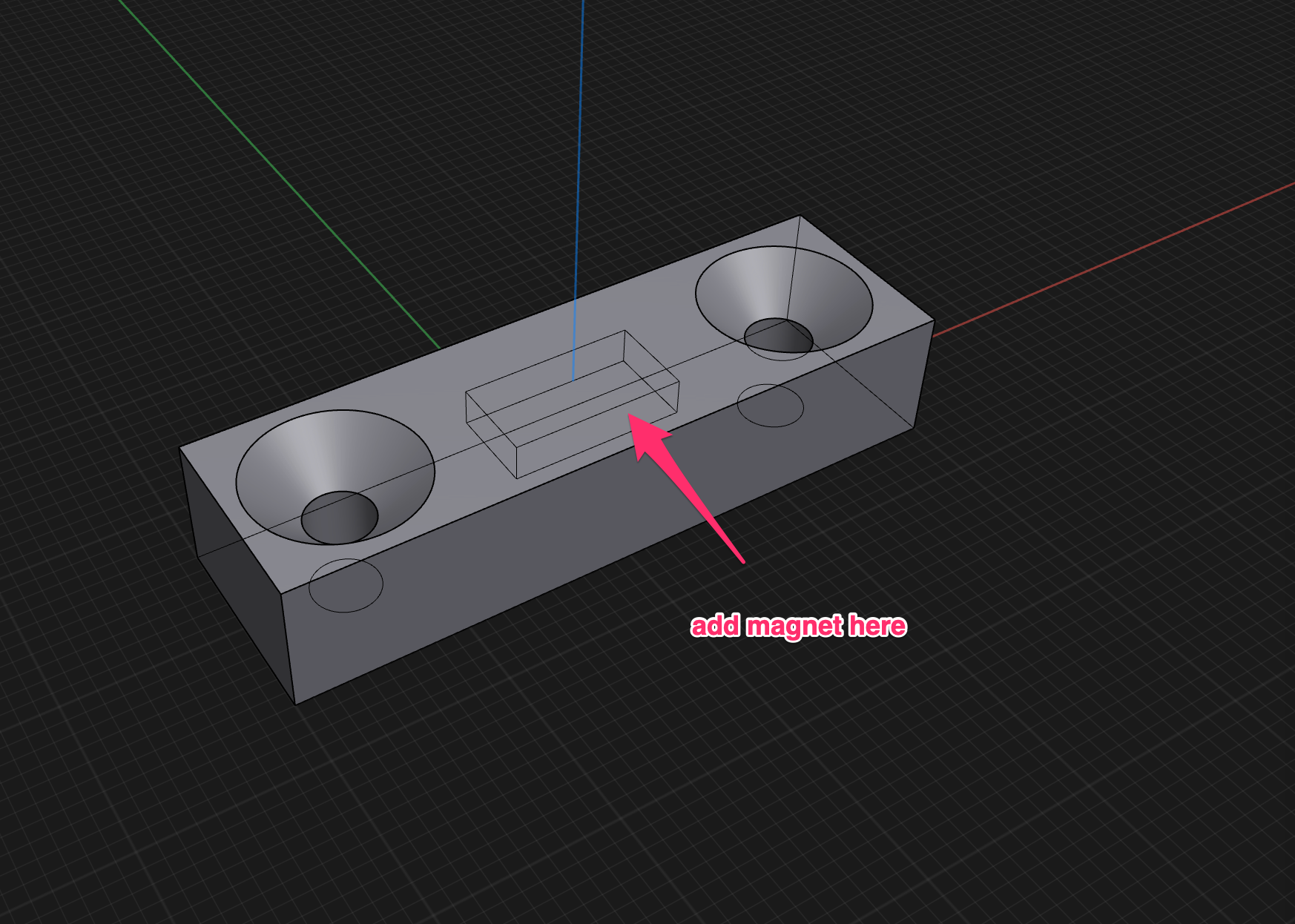Click the inner bore of the left hole
Screen dimensions: 1295x924
(x=340, y=517)
